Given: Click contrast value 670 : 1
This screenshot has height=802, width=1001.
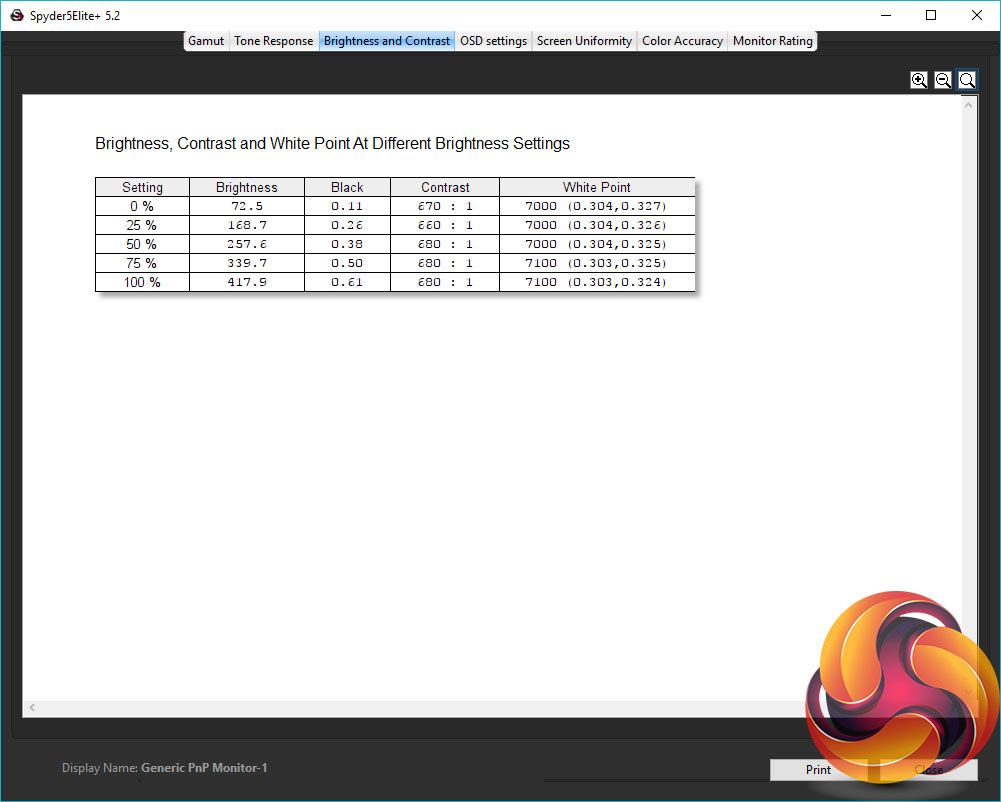Looking at the screenshot, I should [x=445, y=206].
